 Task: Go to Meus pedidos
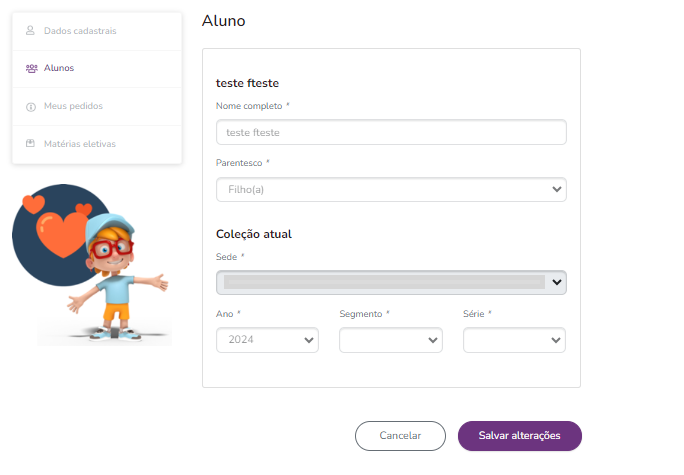[x=97, y=106]
